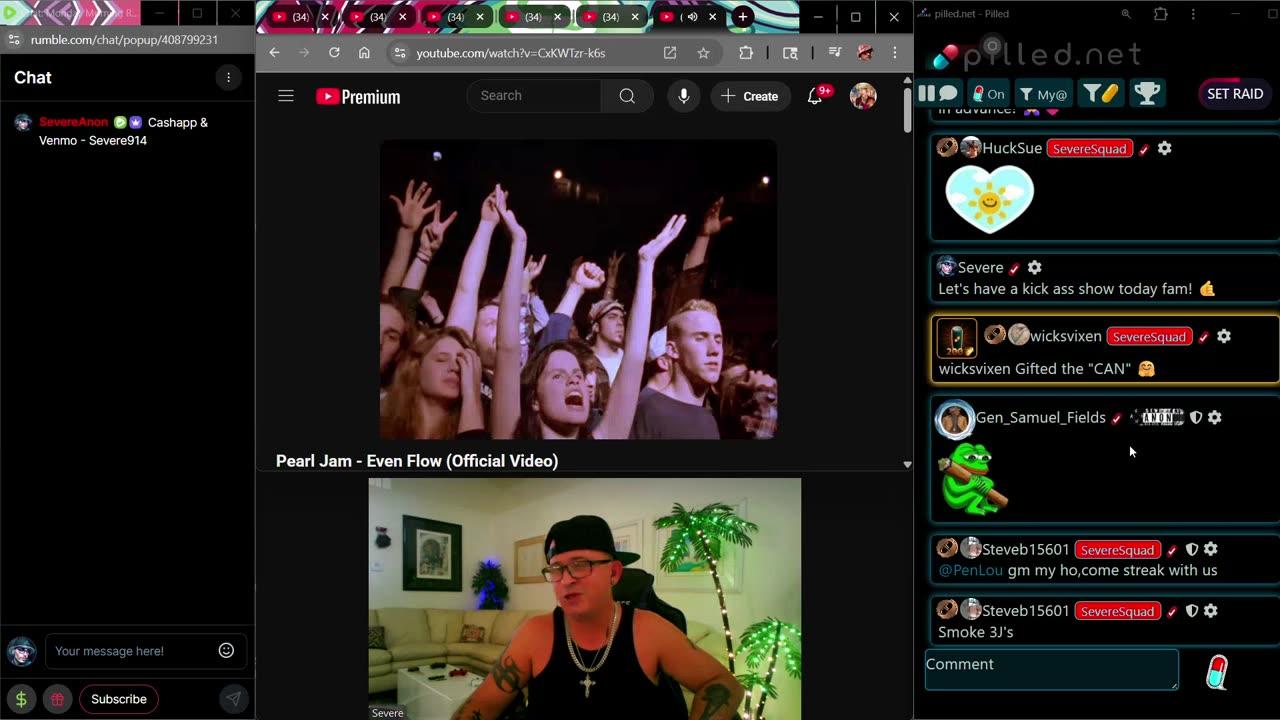Toggle the 'My@' mentions filter
This screenshot has width=1280, height=720.
tap(1043, 93)
